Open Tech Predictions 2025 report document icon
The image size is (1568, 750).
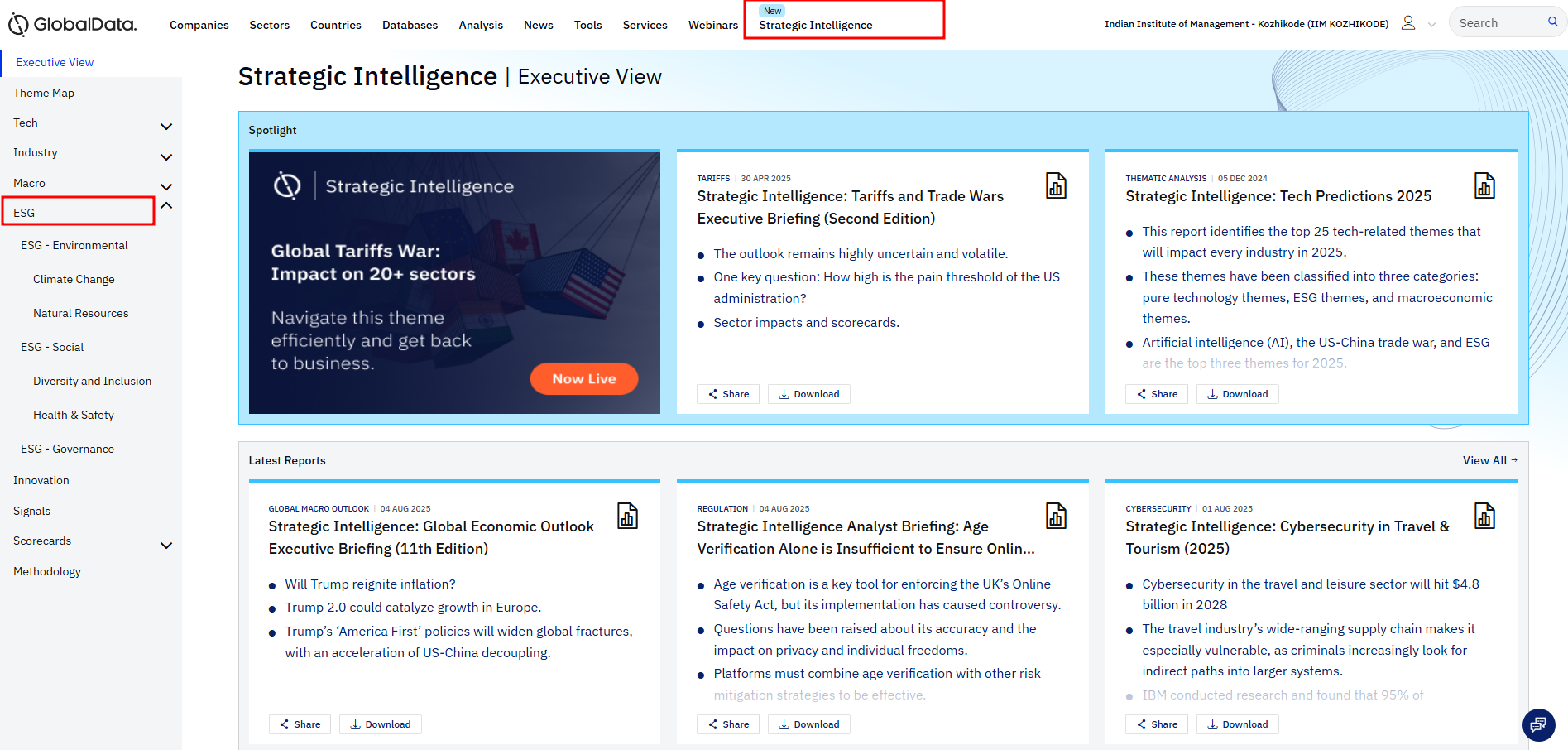(1484, 185)
